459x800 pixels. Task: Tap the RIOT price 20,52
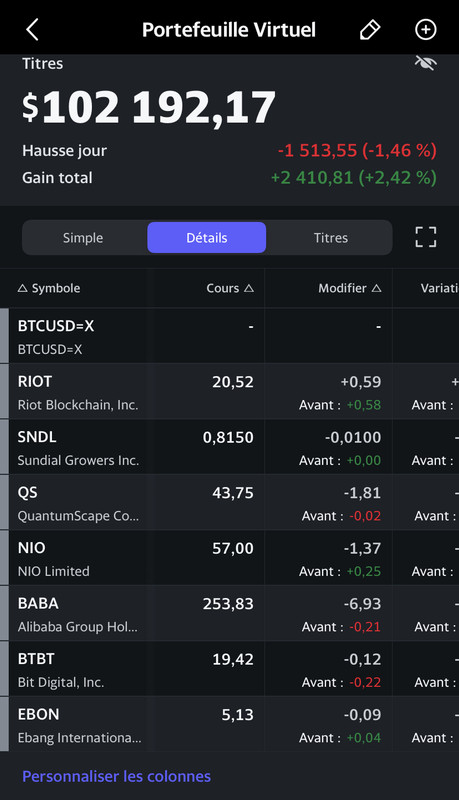click(233, 382)
